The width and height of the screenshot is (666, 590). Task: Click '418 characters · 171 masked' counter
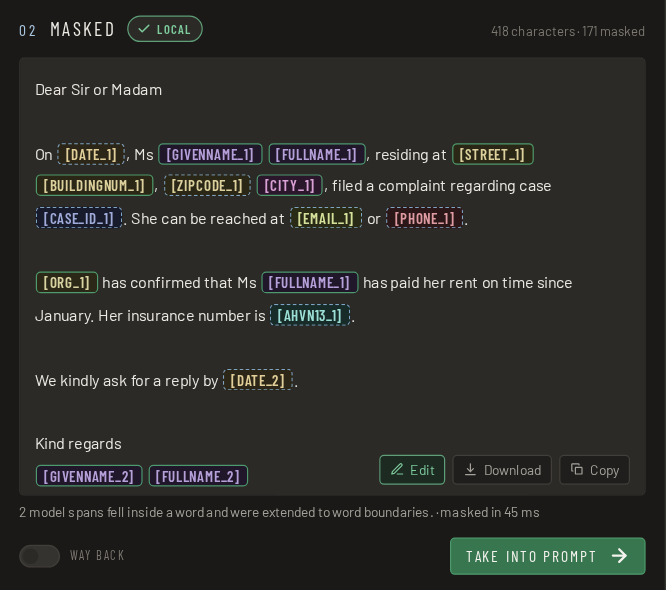568,31
